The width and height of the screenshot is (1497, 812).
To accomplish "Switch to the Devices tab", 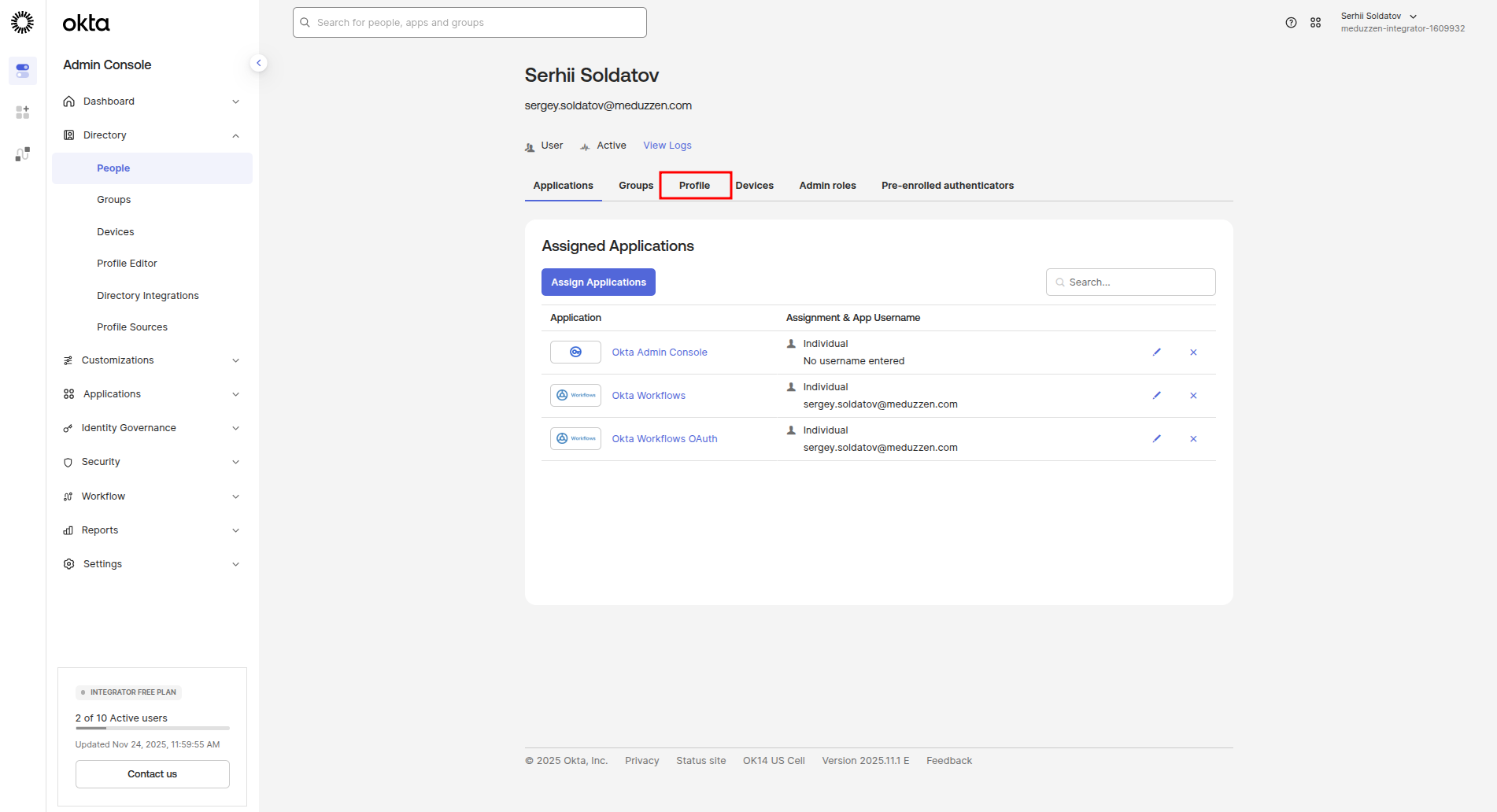I will pyautogui.click(x=755, y=186).
